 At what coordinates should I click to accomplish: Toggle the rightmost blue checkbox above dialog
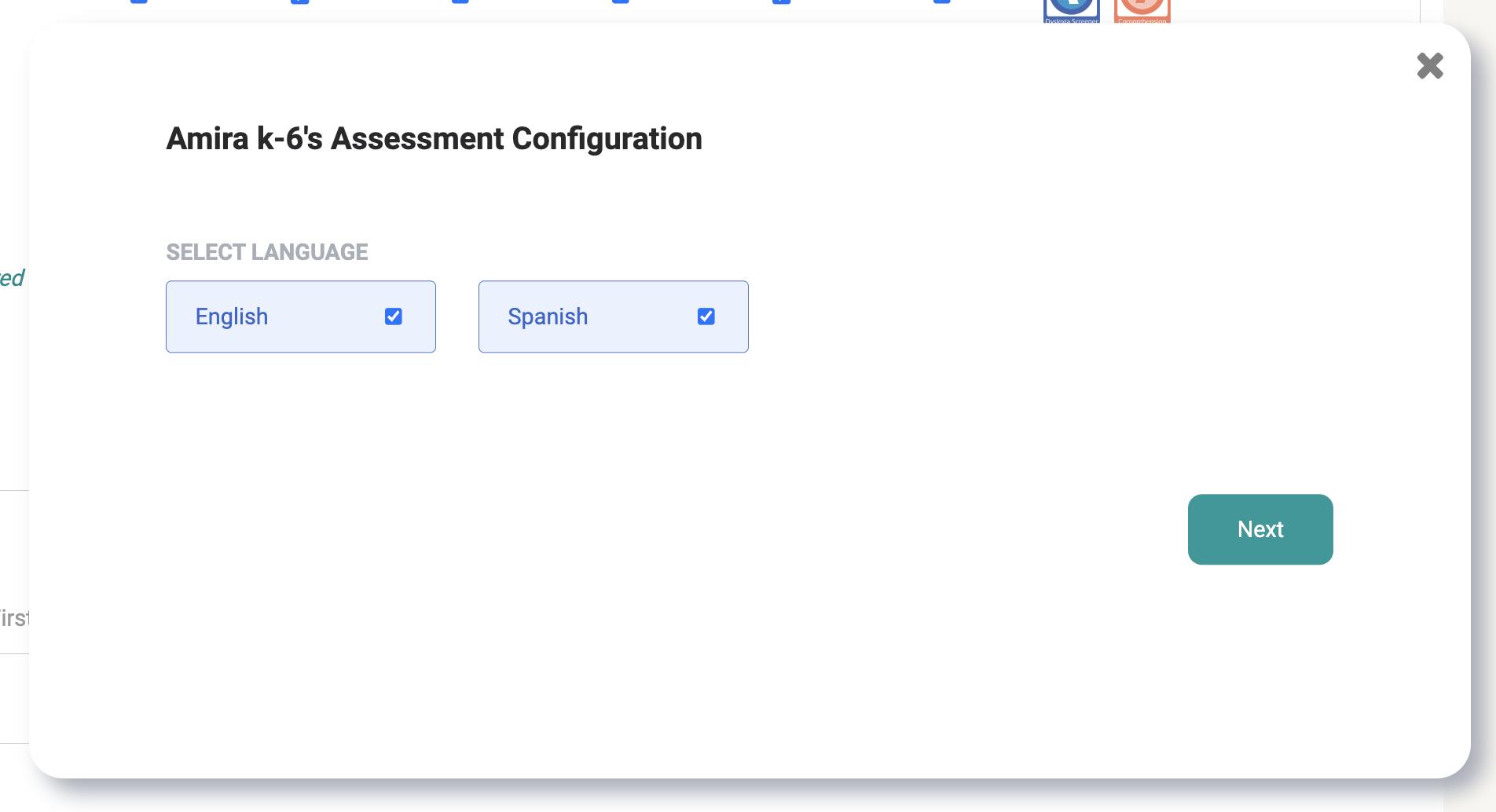pyautogui.click(x=941, y=2)
